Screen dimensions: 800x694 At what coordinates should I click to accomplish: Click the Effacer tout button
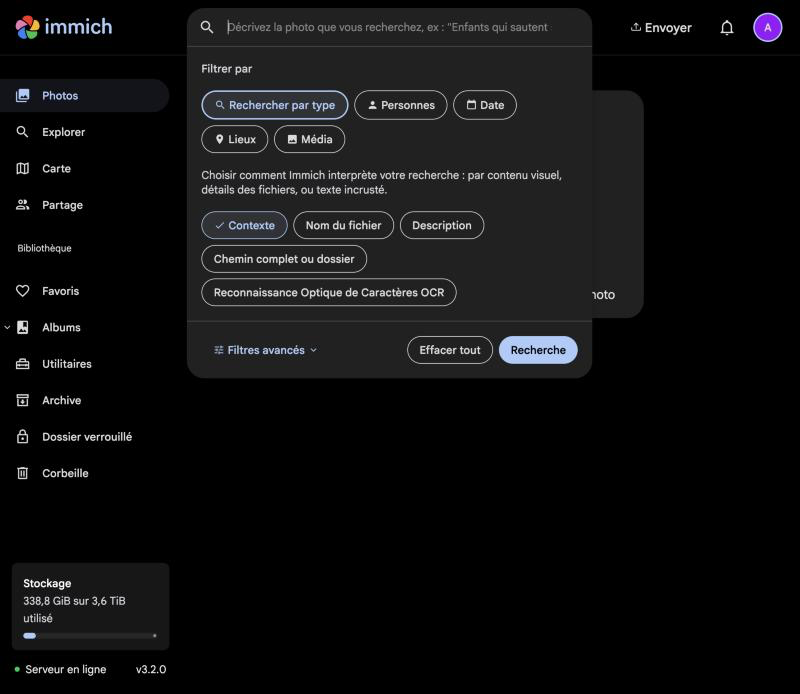click(450, 350)
